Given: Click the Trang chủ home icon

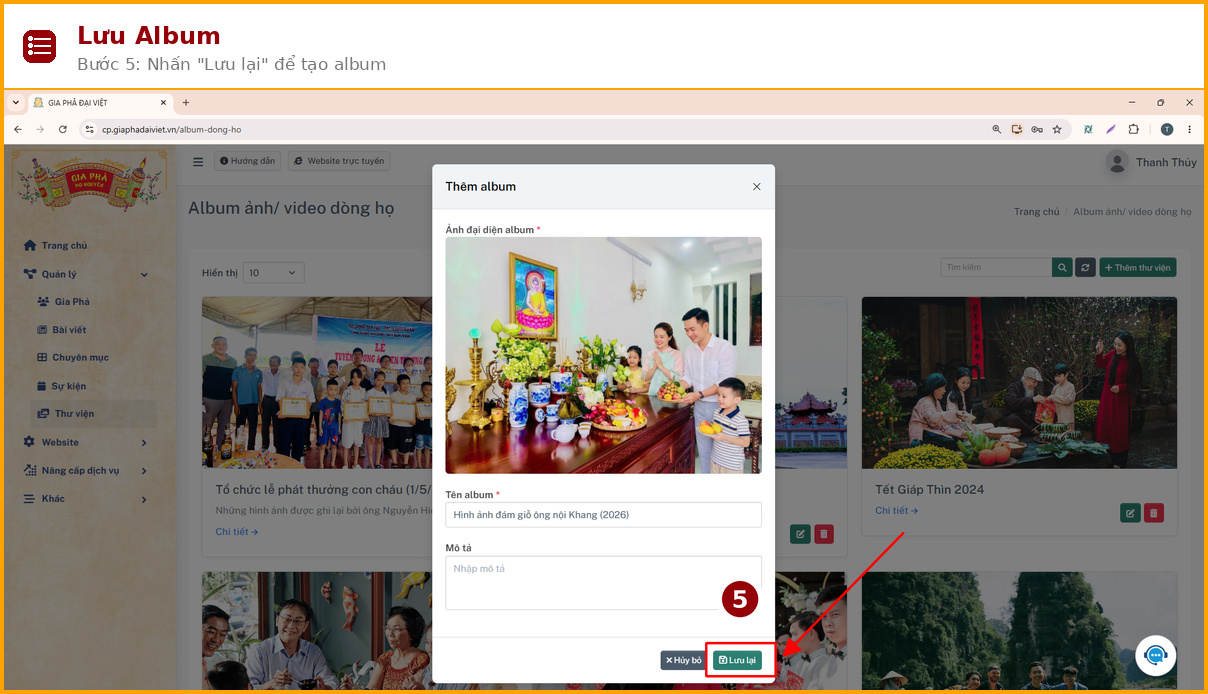Looking at the screenshot, I should coord(30,246).
